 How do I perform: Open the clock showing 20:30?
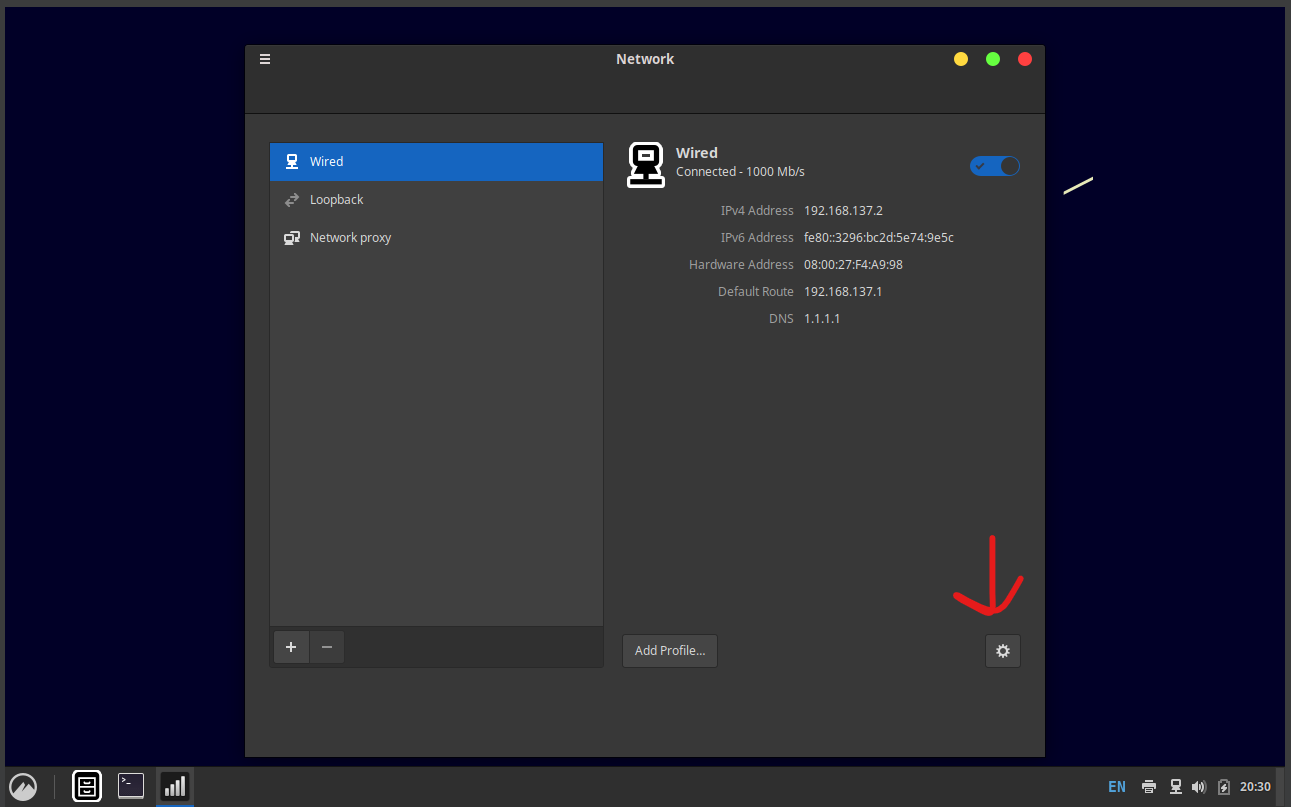pyautogui.click(x=1255, y=787)
